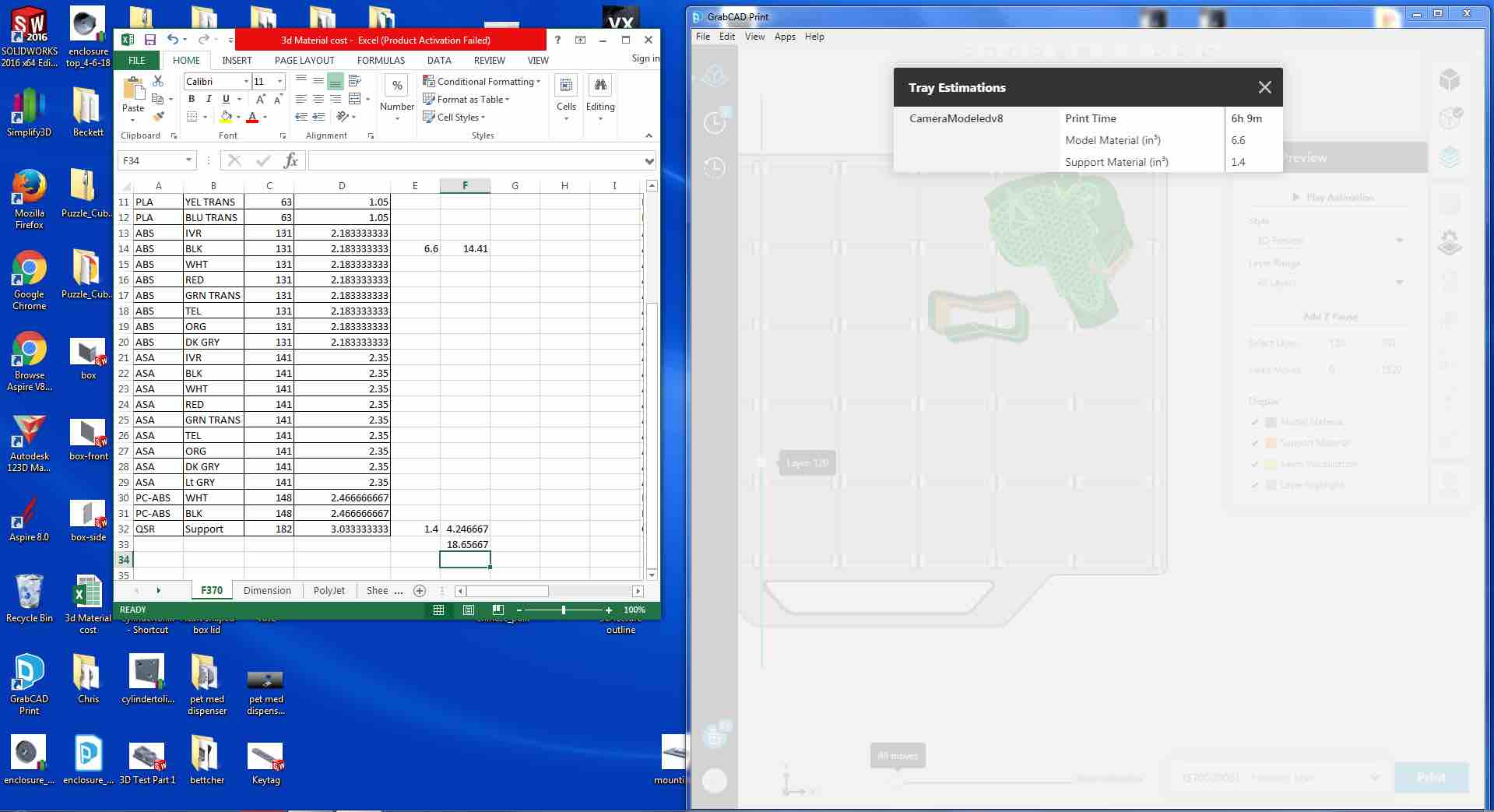Zoom out with minus button in Excel
The width and height of the screenshot is (1494, 812).
pos(519,610)
